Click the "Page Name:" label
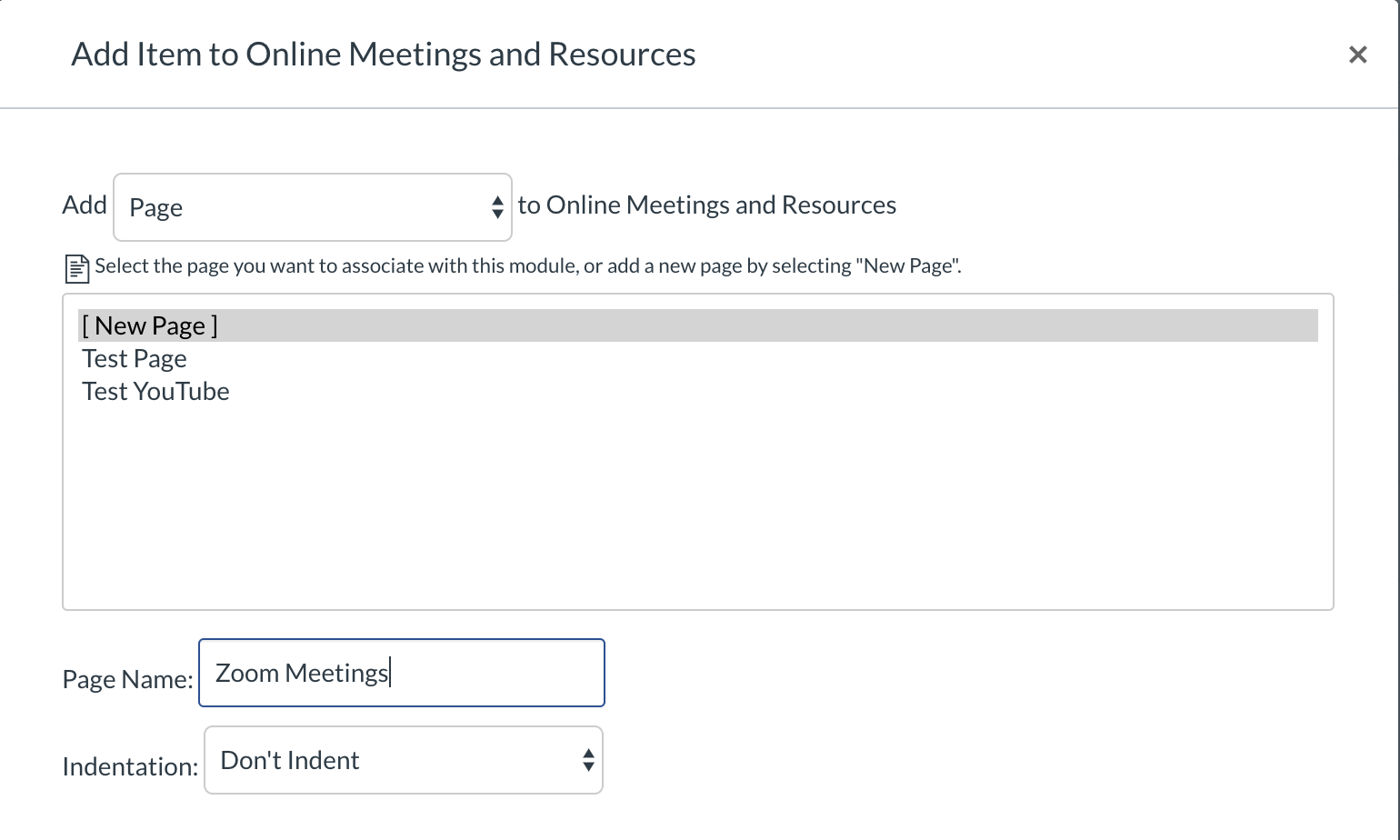 [x=127, y=679]
